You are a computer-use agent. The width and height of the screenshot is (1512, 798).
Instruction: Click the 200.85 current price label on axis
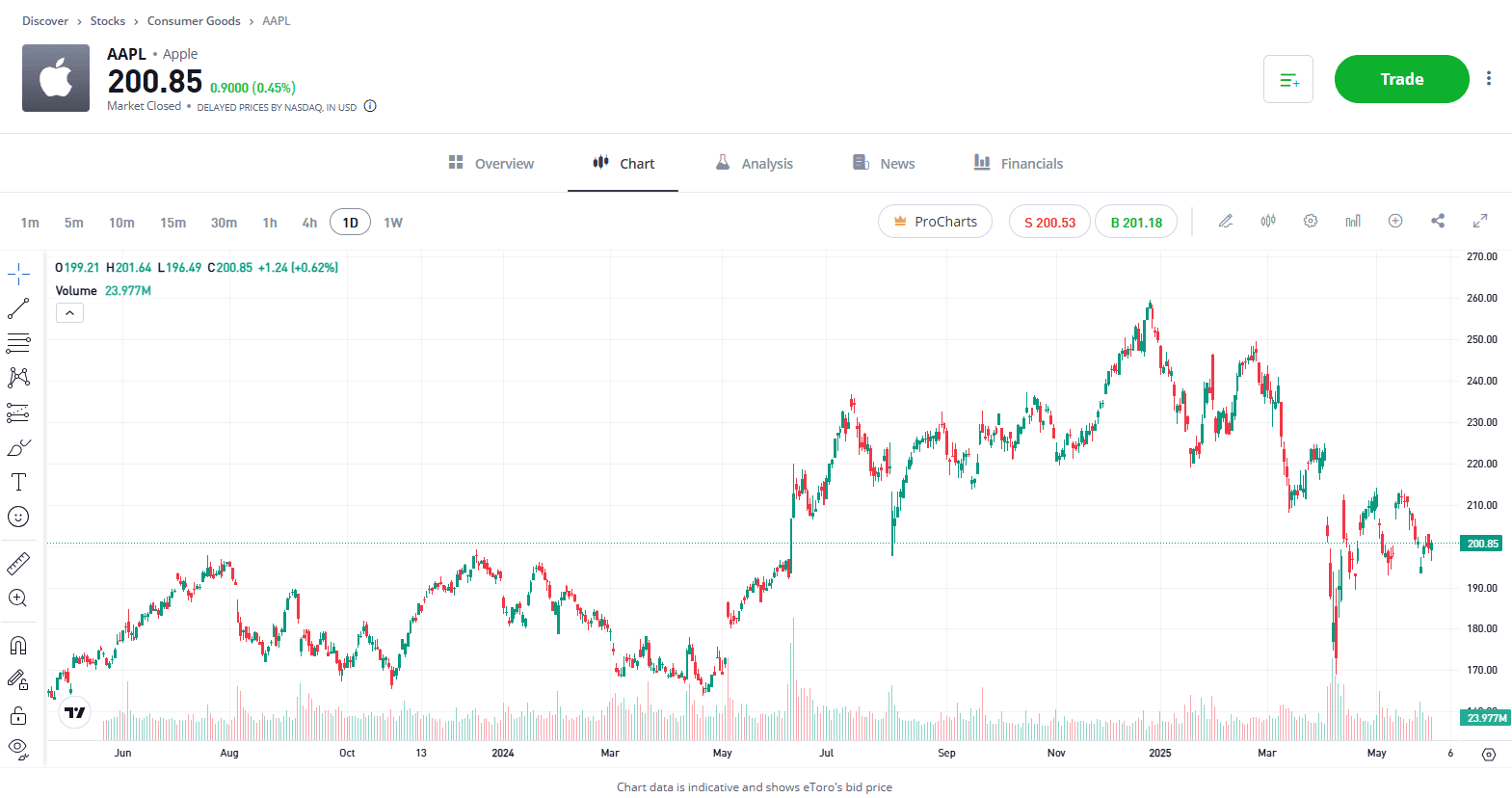1482,544
